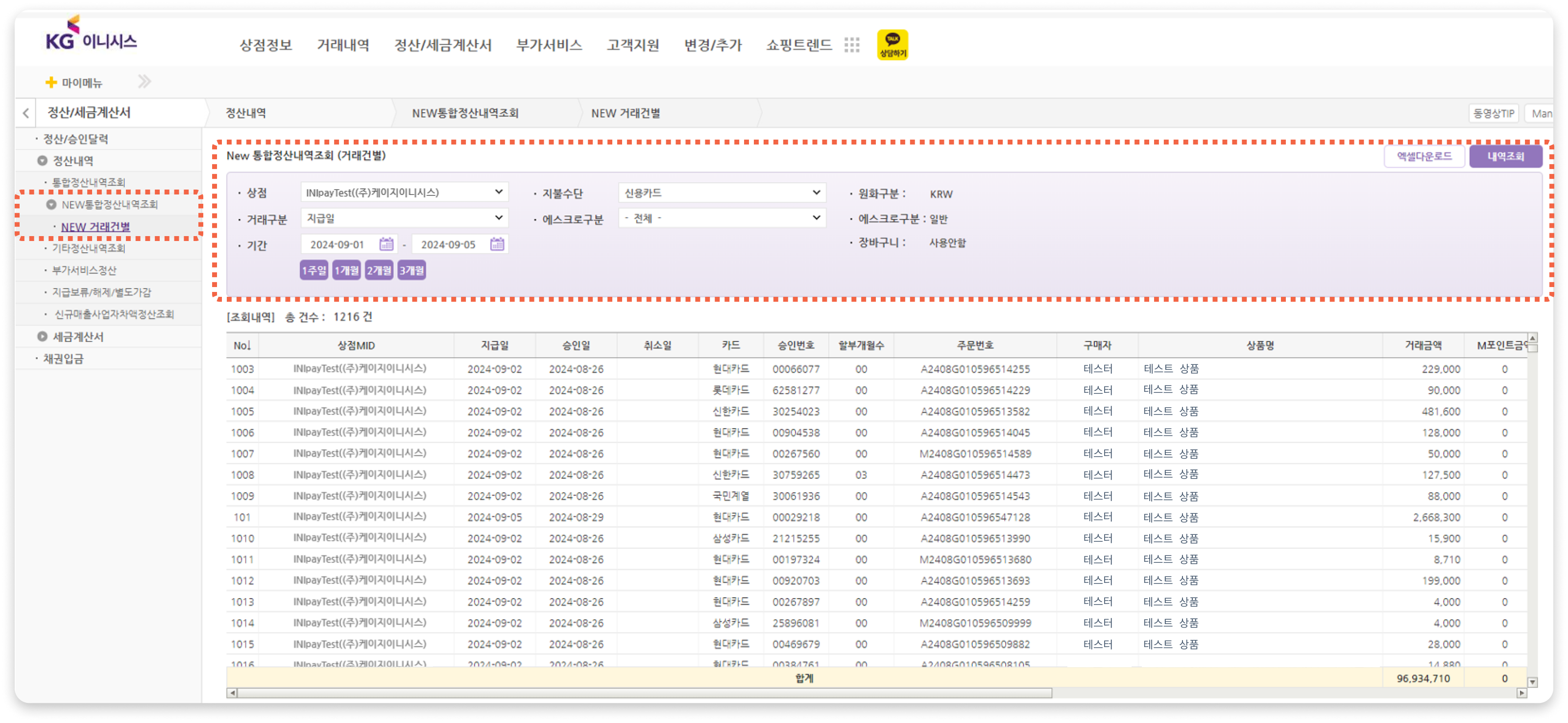Open the 거래내역 top menu
Image resolution: width=1568 pixels, height=723 pixels.
point(343,45)
